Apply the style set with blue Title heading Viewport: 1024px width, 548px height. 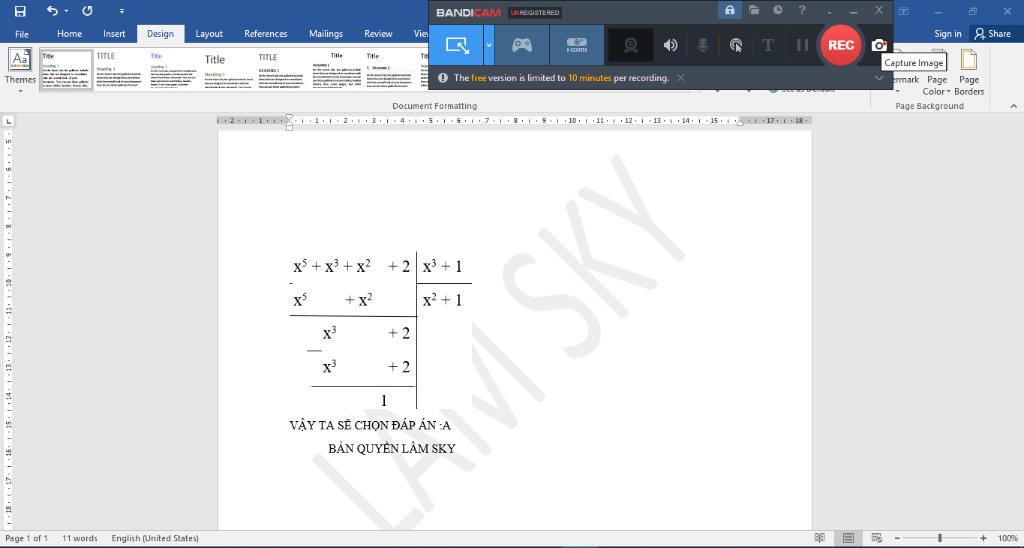[x=173, y=70]
